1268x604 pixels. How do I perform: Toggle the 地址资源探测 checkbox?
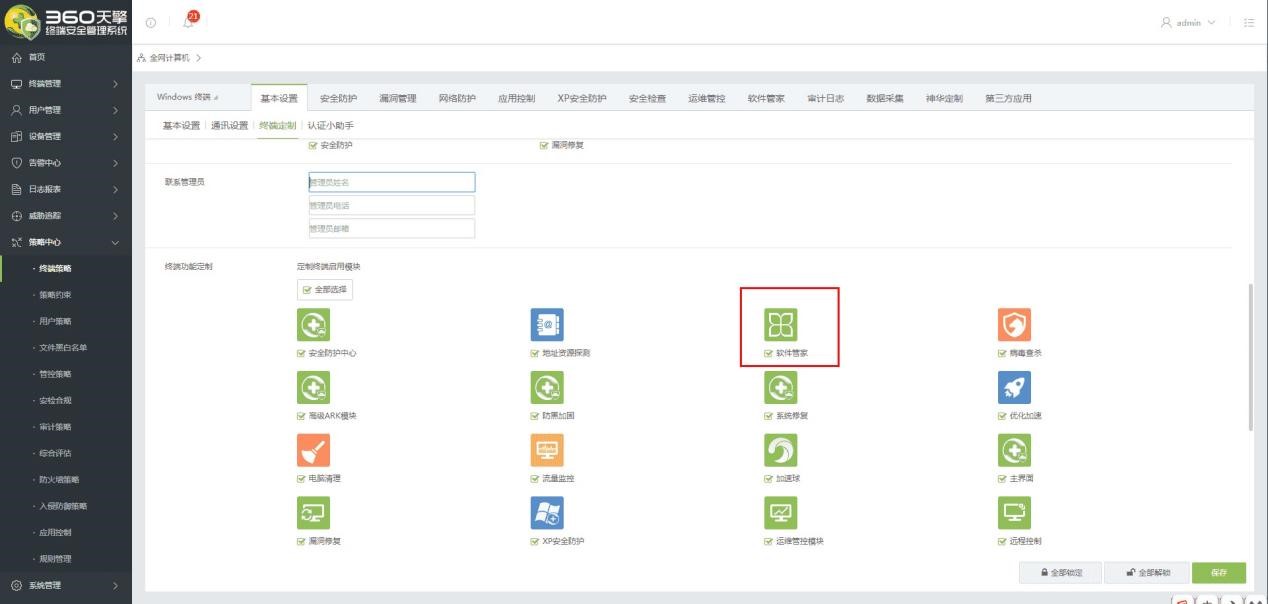point(535,353)
